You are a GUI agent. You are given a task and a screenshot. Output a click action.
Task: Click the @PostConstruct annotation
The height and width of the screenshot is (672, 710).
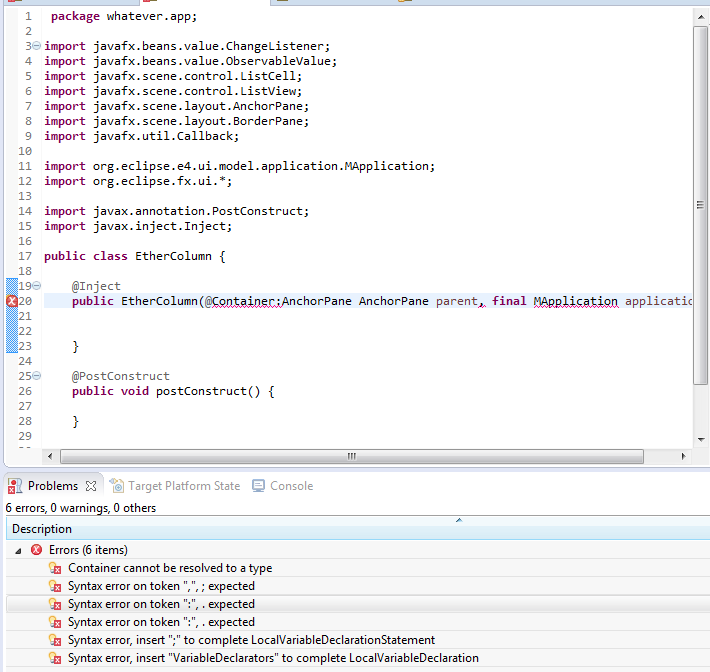pyautogui.click(x=120, y=376)
